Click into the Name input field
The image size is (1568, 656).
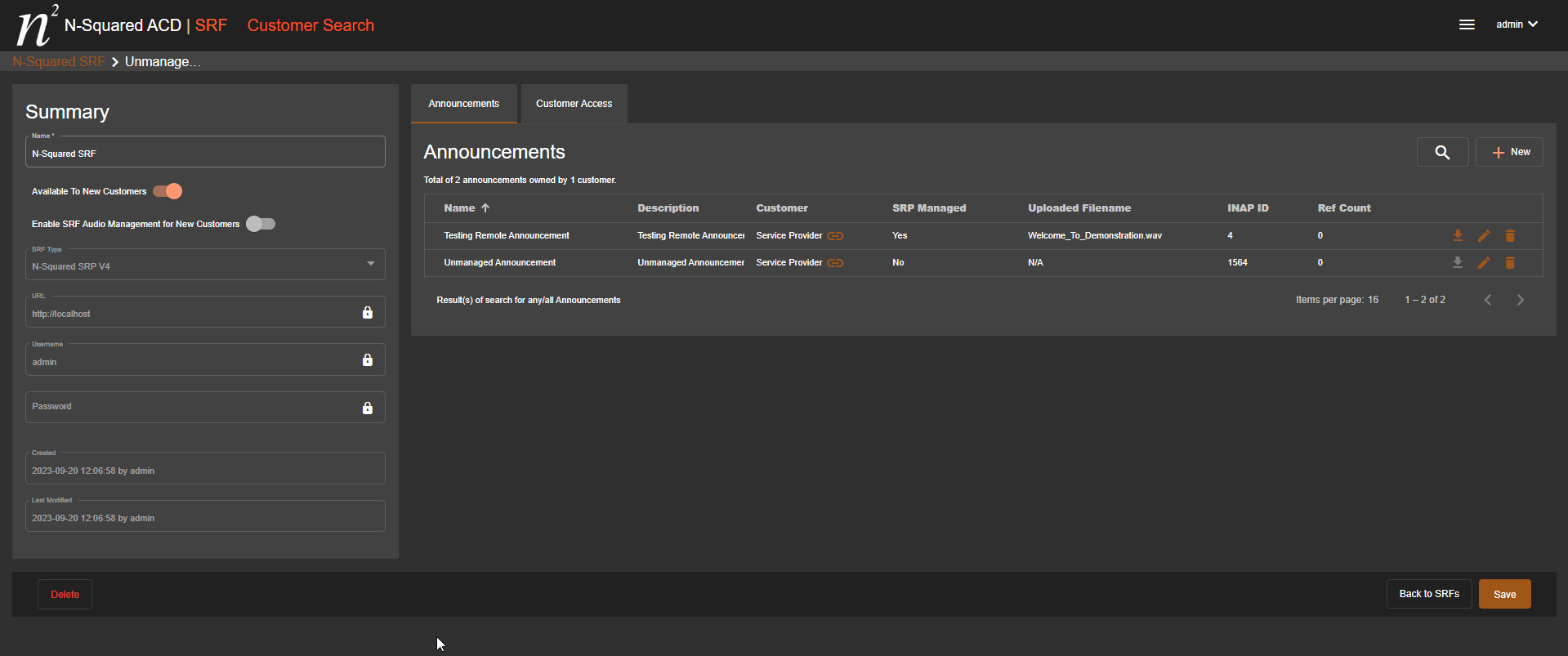click(204, 154)
